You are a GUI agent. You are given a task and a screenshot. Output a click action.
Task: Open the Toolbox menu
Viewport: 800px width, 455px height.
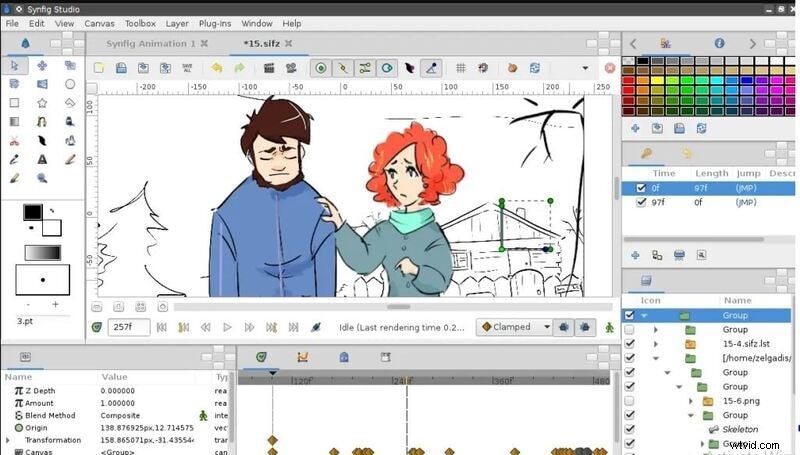point(140,23)
